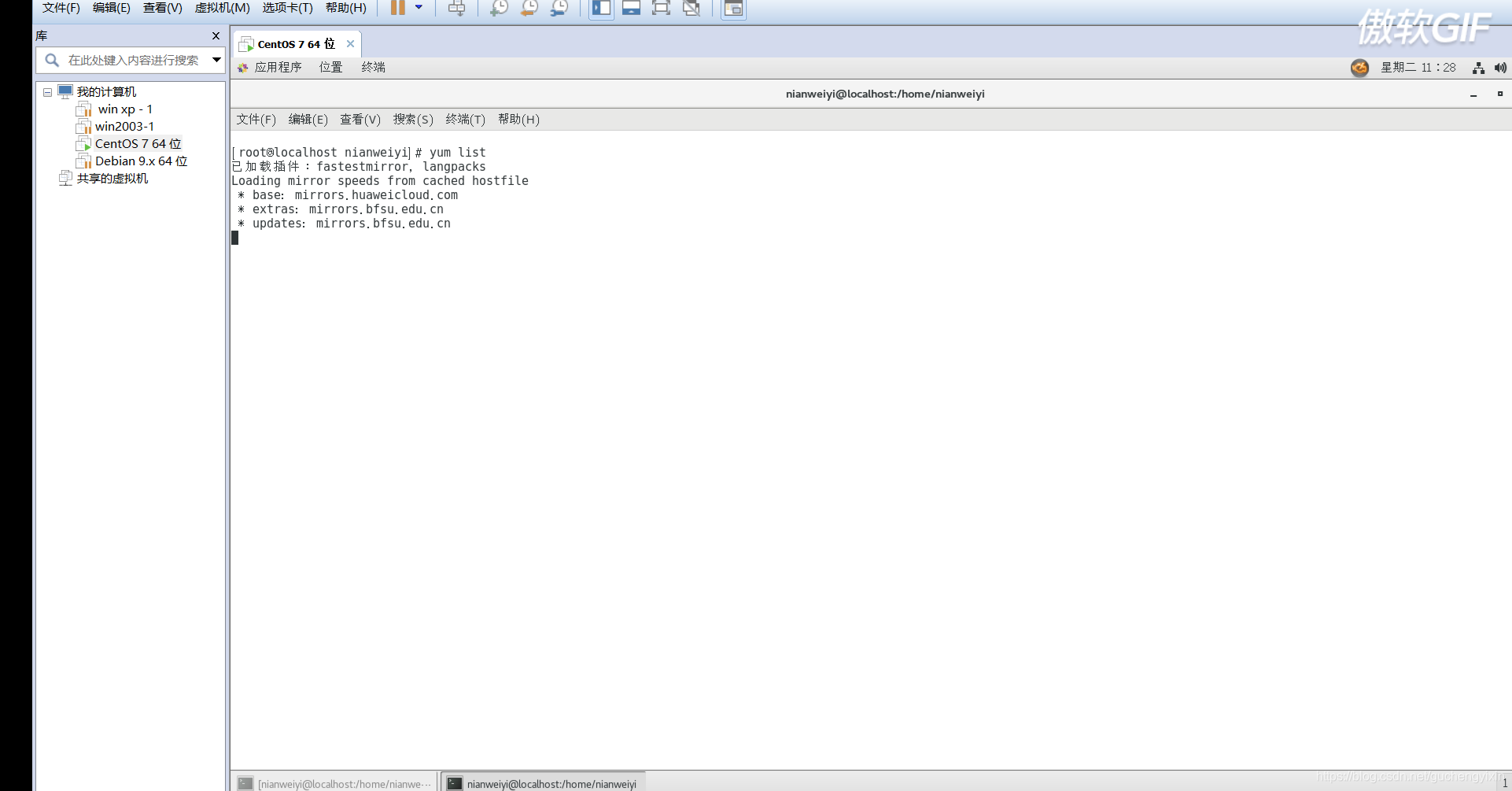Open VMware 帮助(H) menu
This screenshot has width=1512, height=791.
345,8
